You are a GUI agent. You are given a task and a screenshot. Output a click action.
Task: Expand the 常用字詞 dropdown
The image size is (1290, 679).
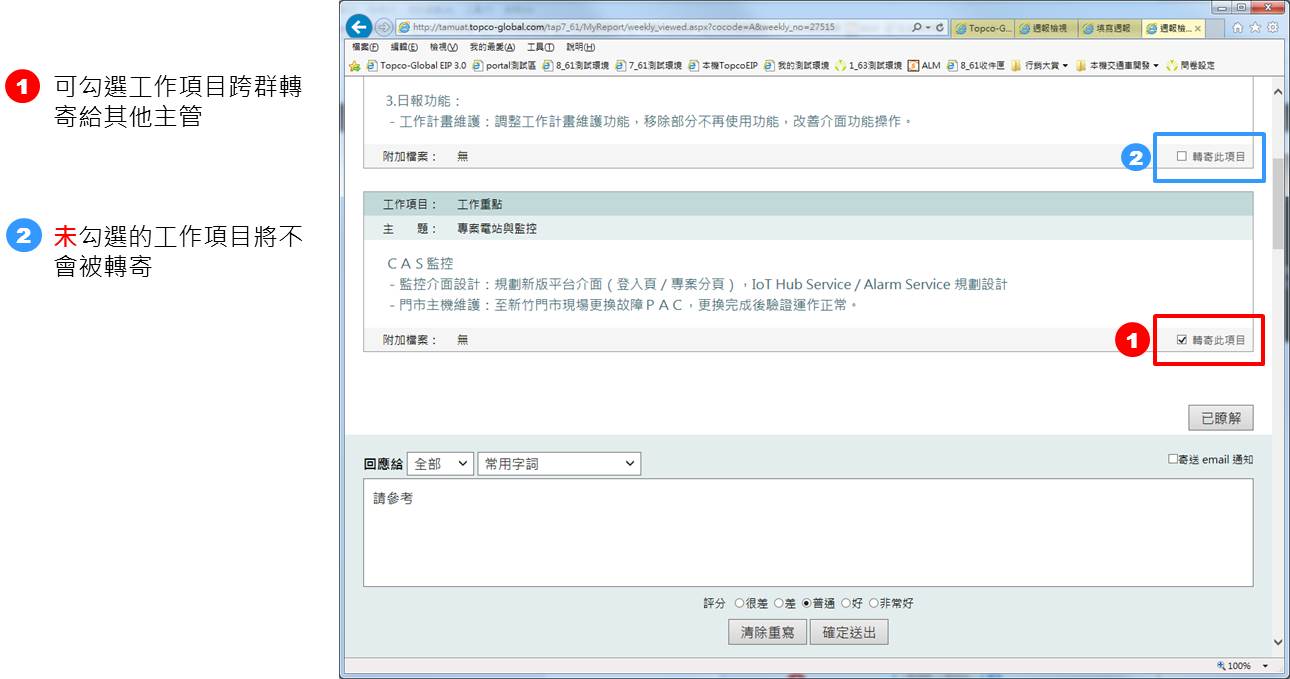coord(559,464)
